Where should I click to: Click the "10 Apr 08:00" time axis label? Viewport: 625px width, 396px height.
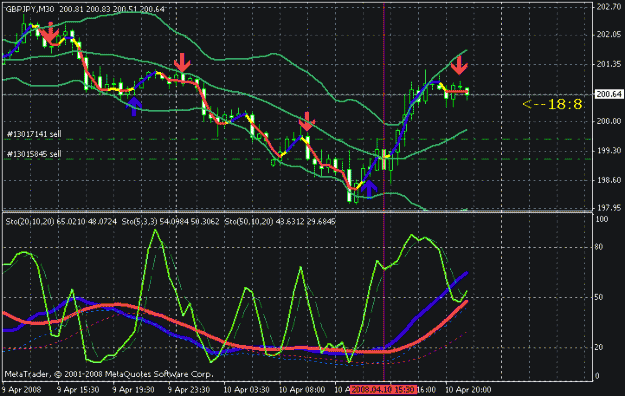tap(302, 390)
